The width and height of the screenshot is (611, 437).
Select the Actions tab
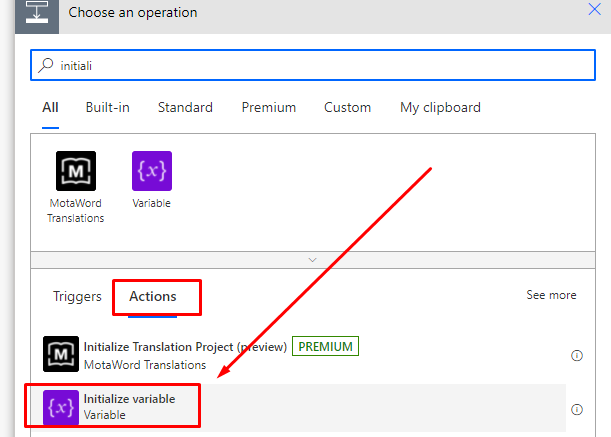(153, 296)
